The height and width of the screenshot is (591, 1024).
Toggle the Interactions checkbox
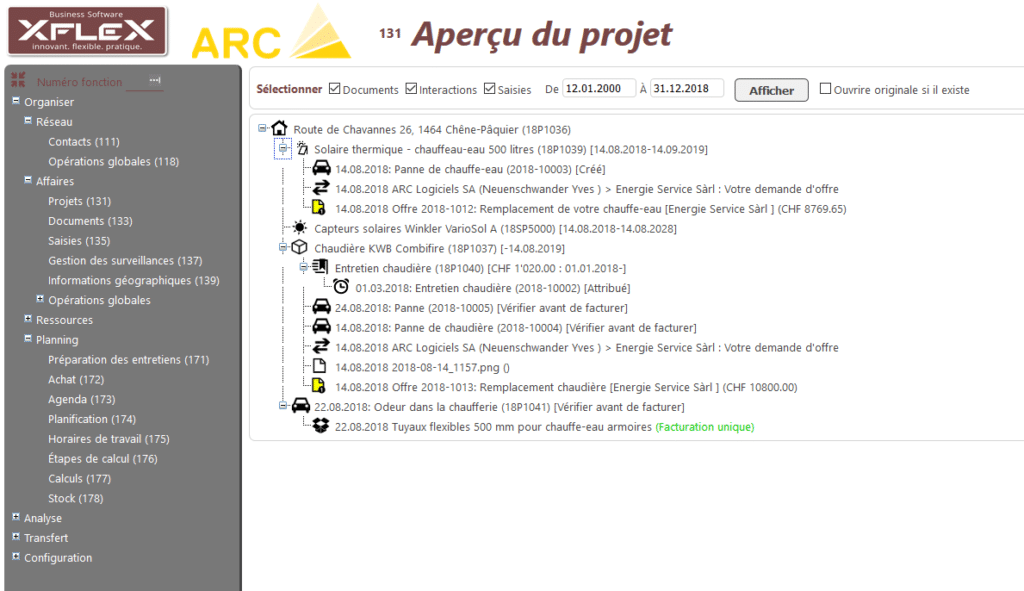pos(411,88)
